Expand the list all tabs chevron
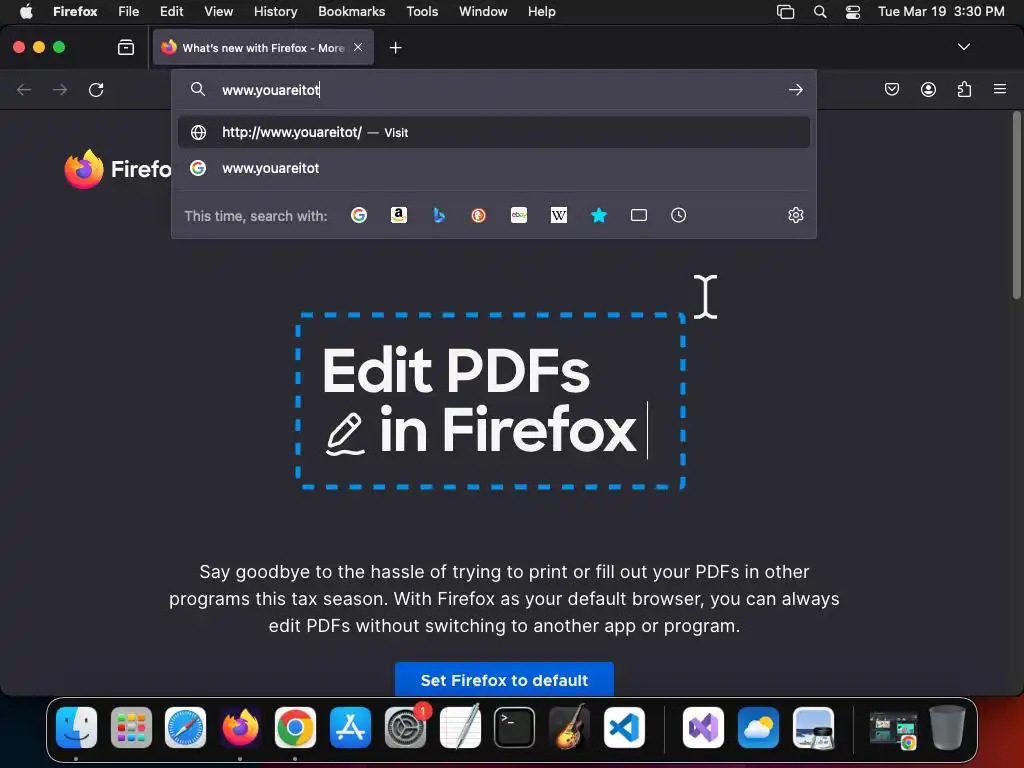Image resolution: width=1024 pixels, height=768 pixels. [963, 47]
